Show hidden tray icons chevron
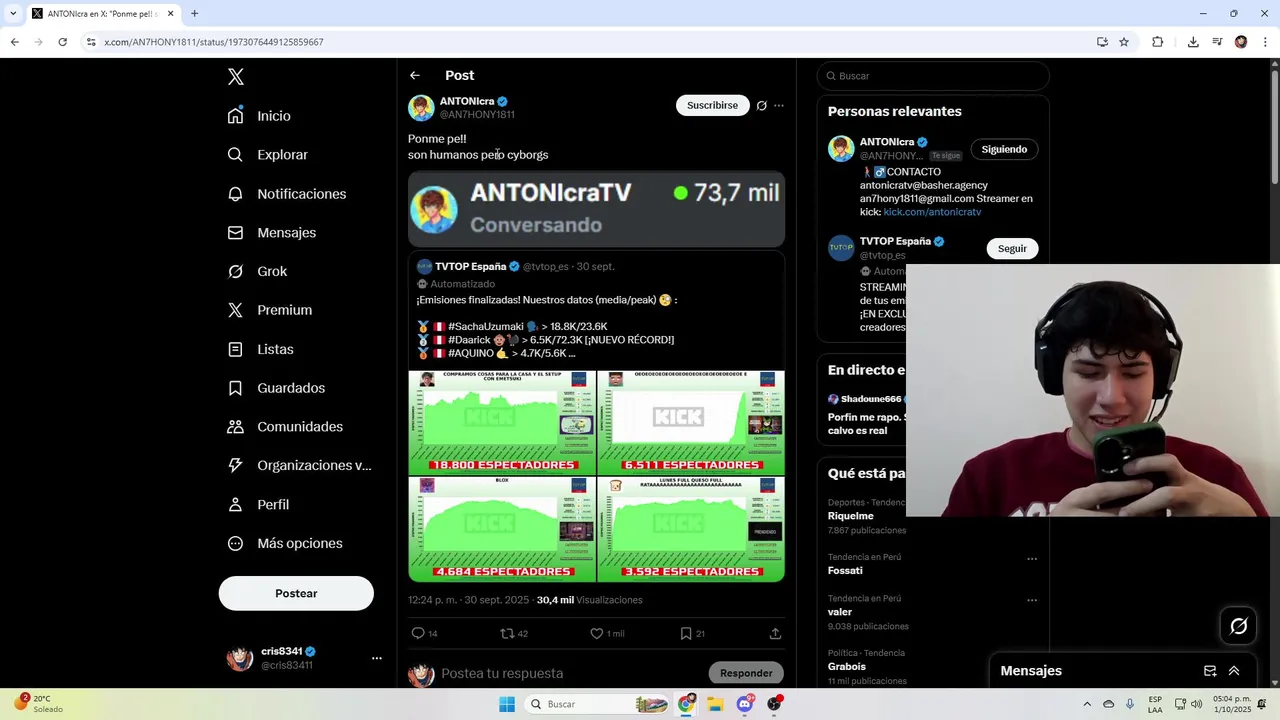Viewport: 1280px width, 720px height. 1087,704
